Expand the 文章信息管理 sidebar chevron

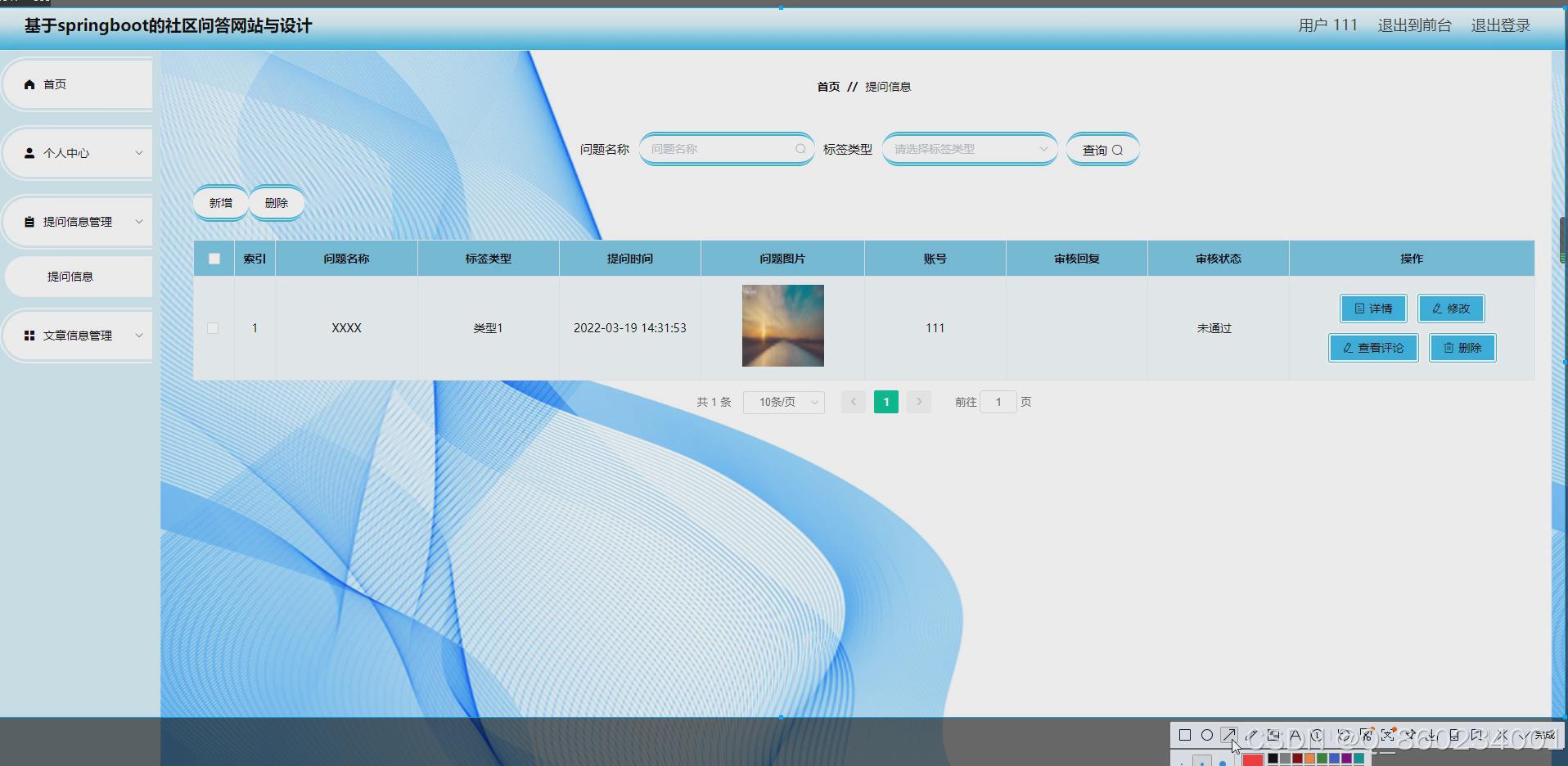139,336
